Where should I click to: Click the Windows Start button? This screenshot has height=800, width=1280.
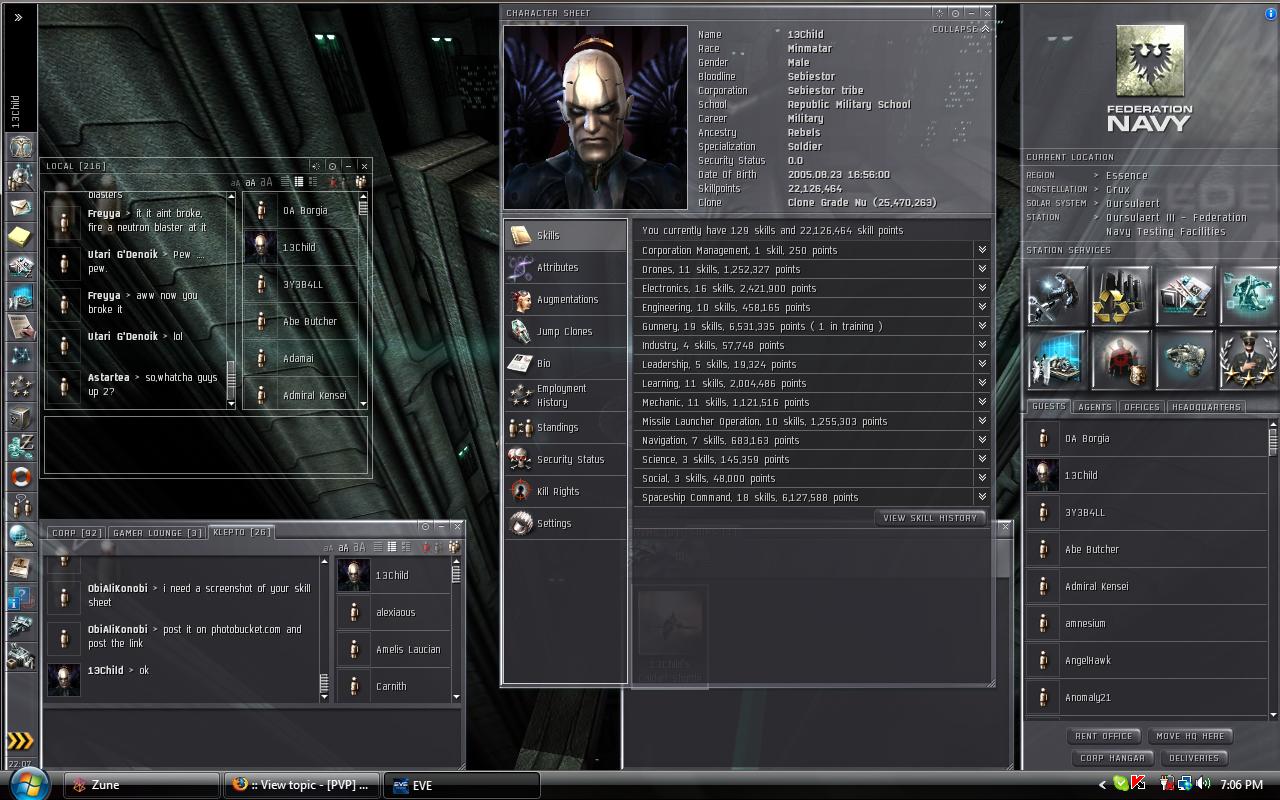(29, 784)
